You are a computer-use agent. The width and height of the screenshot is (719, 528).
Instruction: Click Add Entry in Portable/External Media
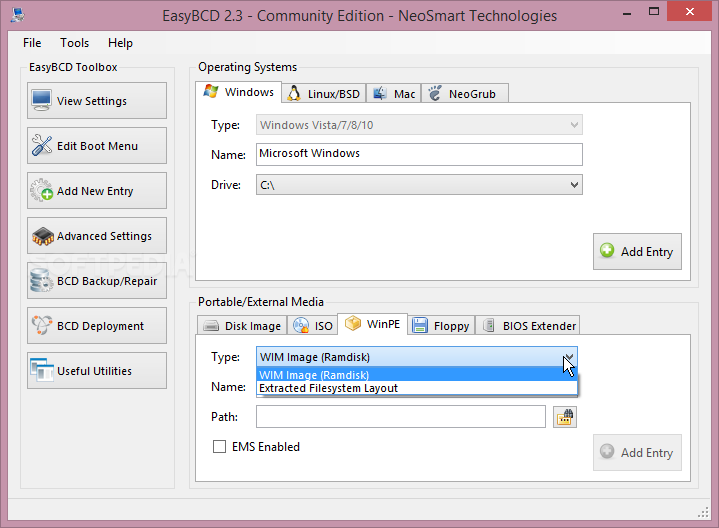[637, 452]
